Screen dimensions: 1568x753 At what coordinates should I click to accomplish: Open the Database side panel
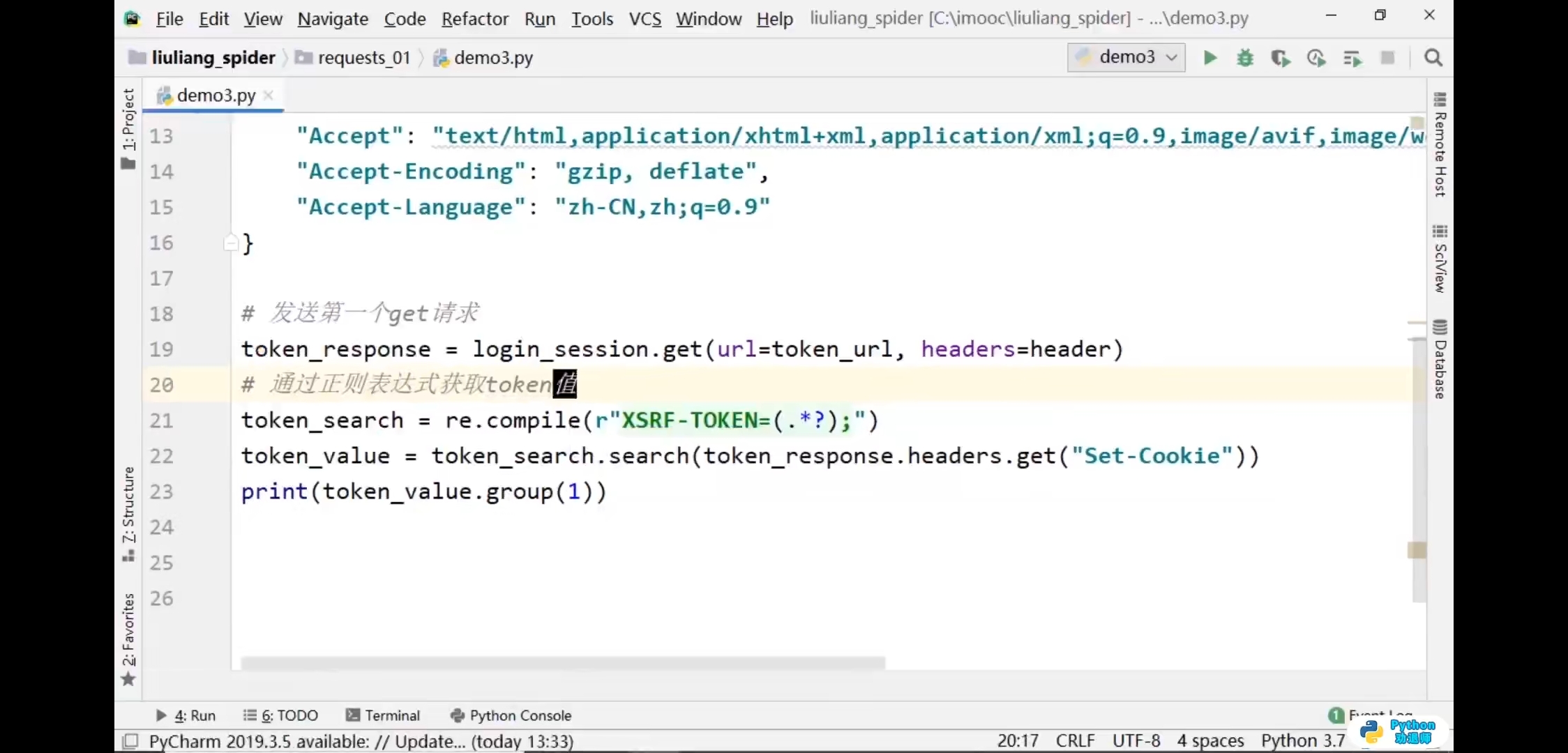1440,359
